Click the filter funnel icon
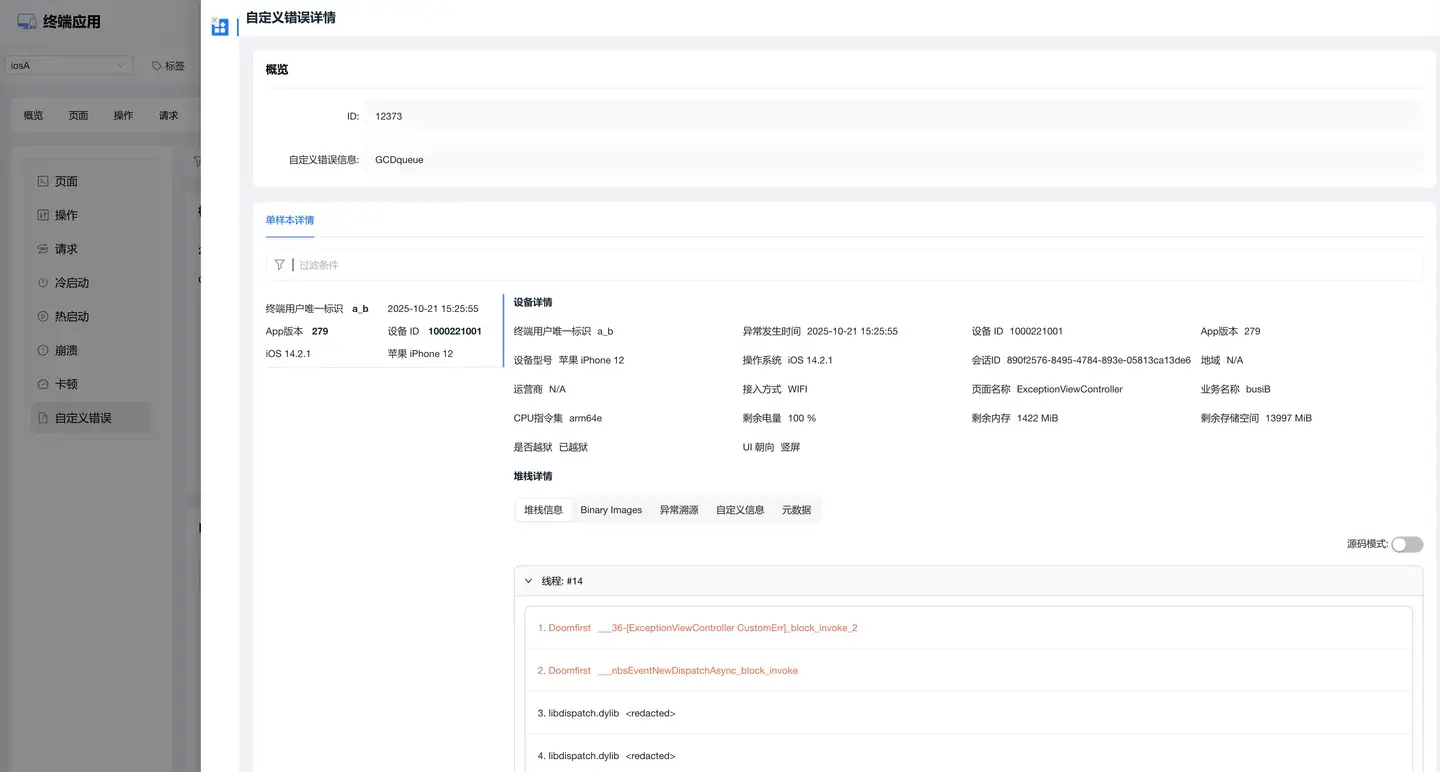The width and height of the screenshot is (1440, 772). click(280, 265)
